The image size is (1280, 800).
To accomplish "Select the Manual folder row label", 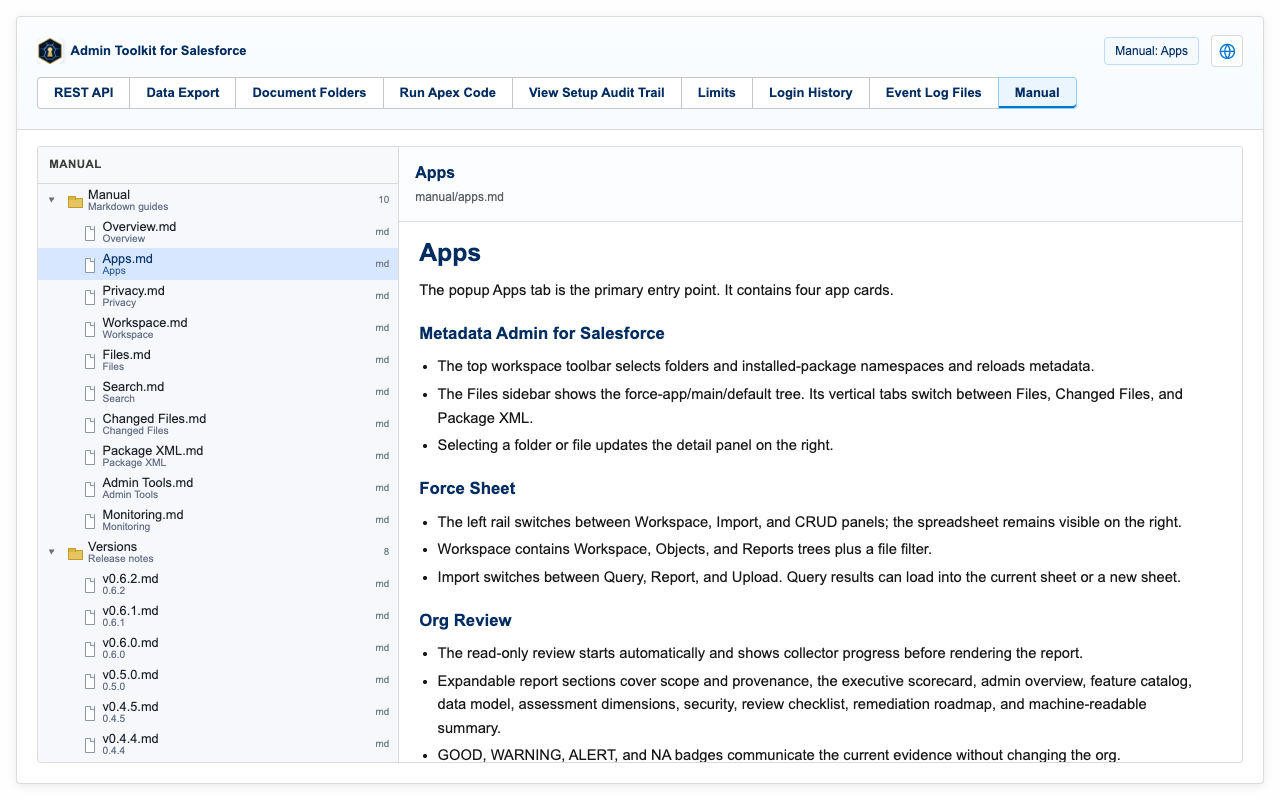I will [x=109, y=195].
